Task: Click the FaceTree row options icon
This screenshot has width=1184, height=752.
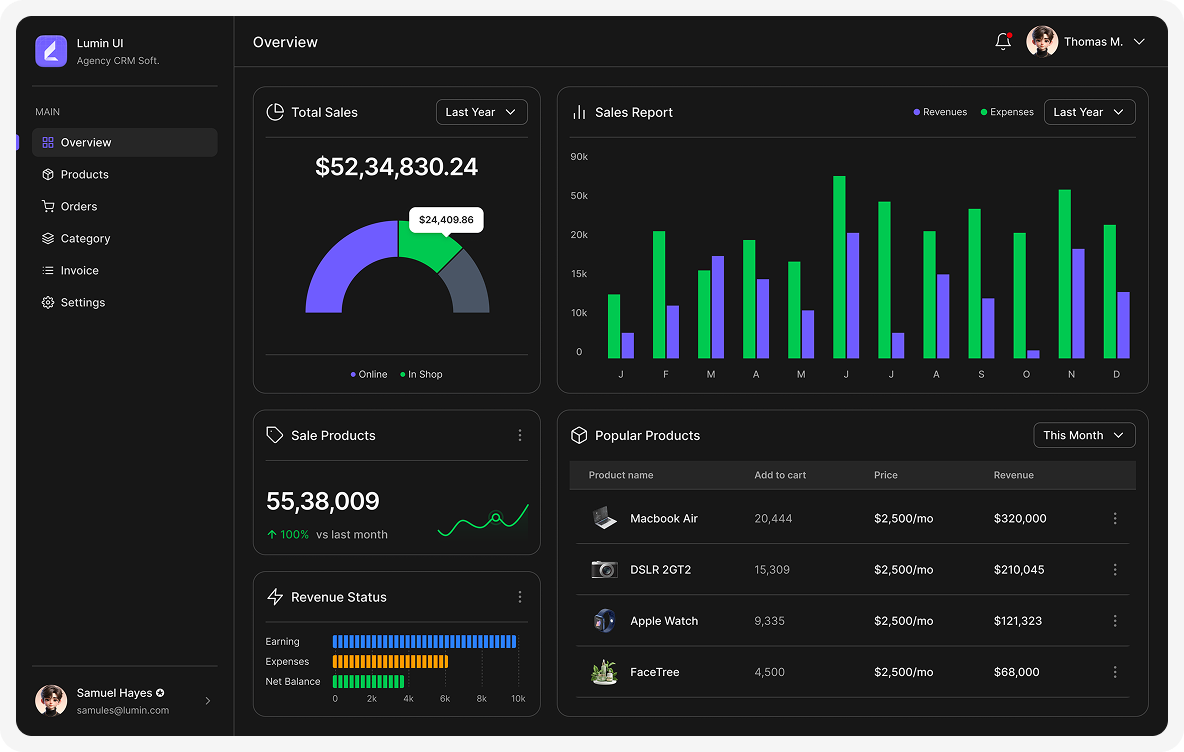Action: click(x=1115, y=672)
